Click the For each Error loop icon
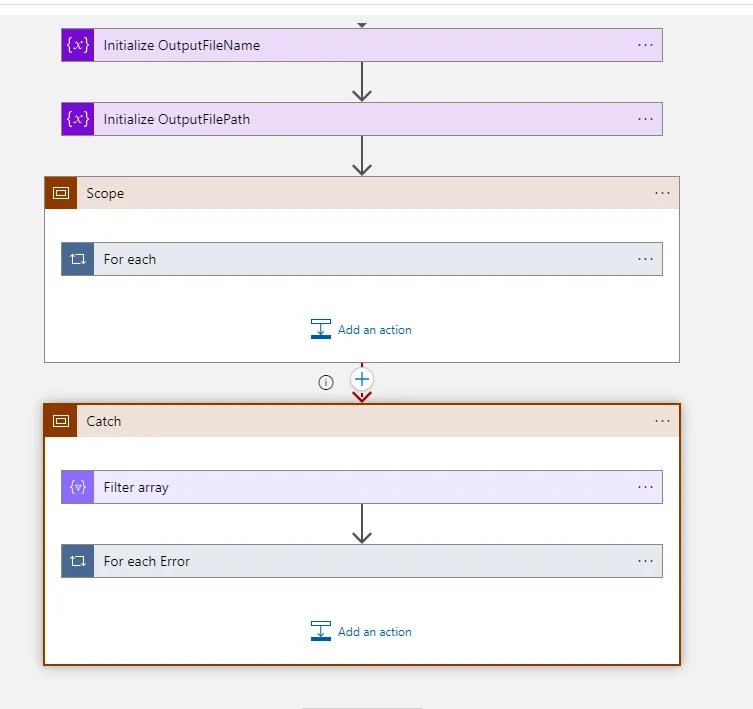753x709 pixels. (78, 561)
